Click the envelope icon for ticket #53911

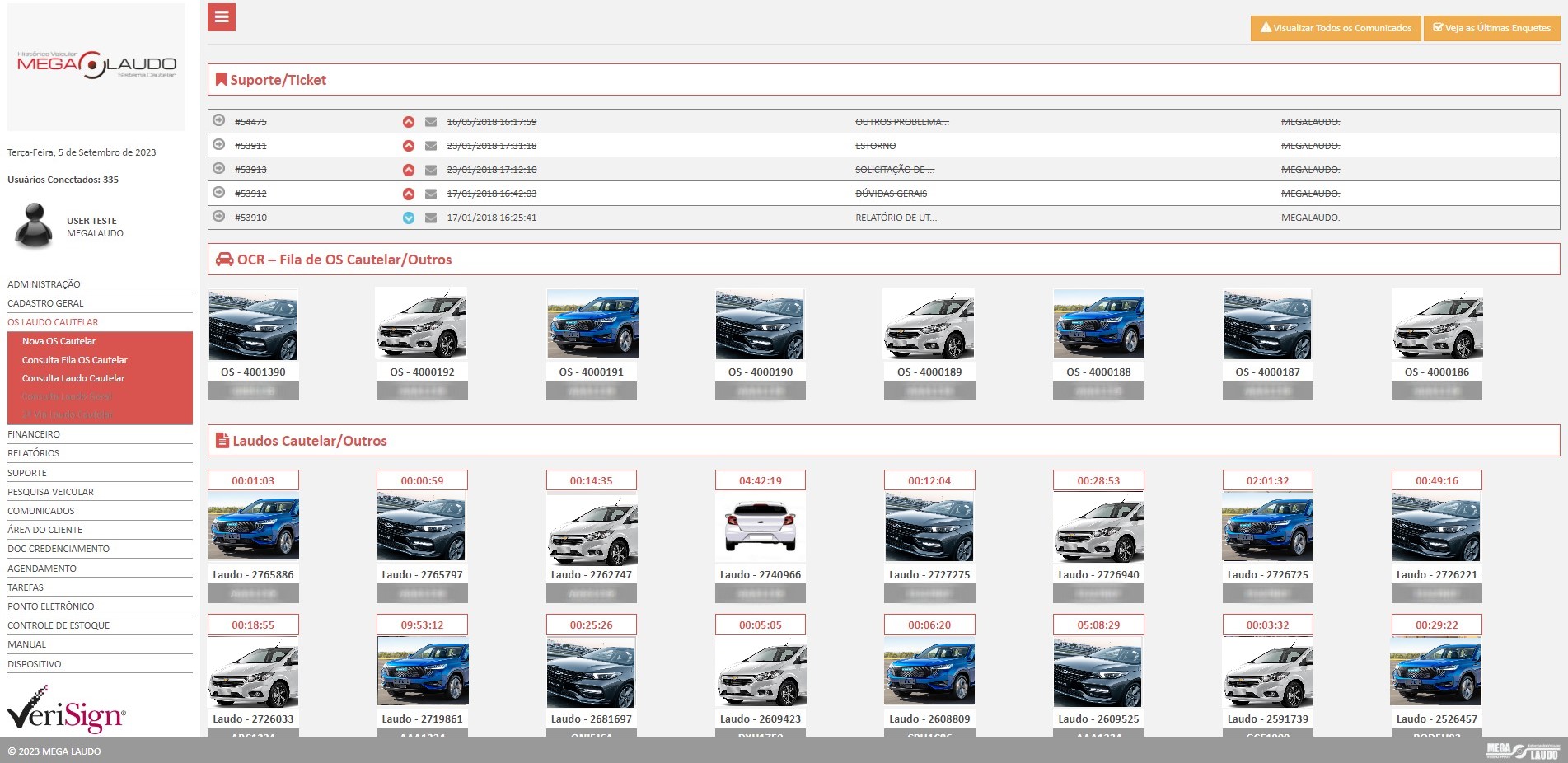click(x=430, y=146)
